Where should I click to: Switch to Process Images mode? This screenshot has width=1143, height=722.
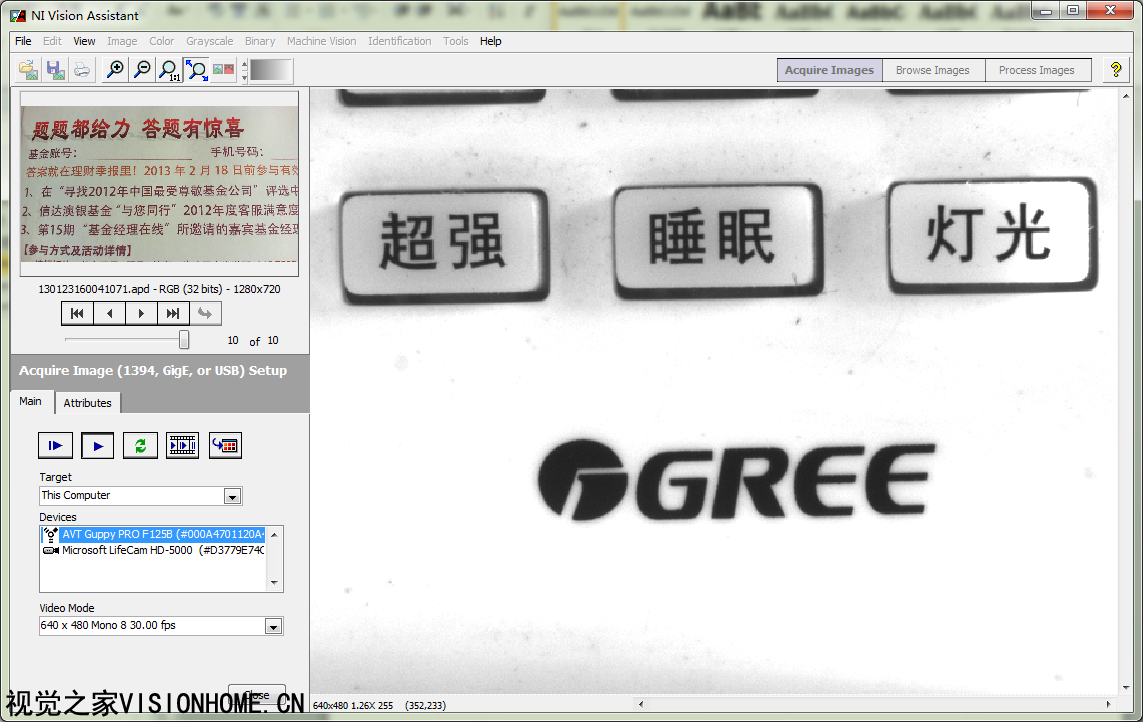[1037, 70]
